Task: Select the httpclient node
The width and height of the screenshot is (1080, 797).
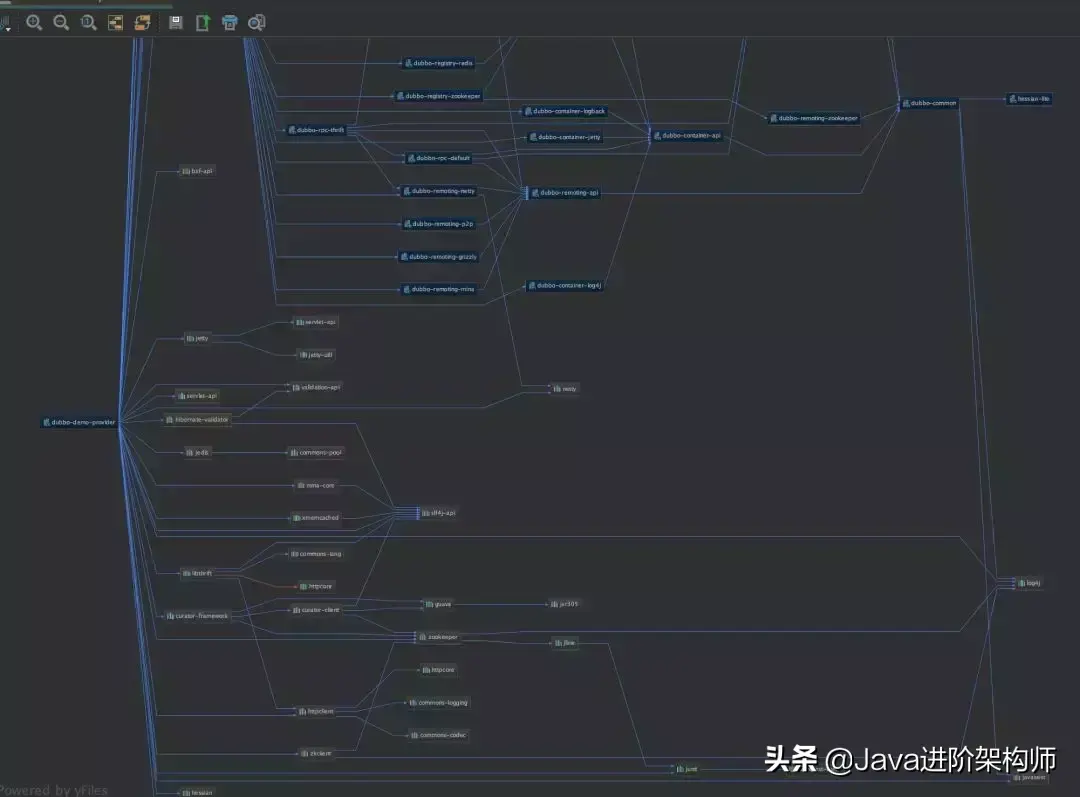Action: click(316, 712)
